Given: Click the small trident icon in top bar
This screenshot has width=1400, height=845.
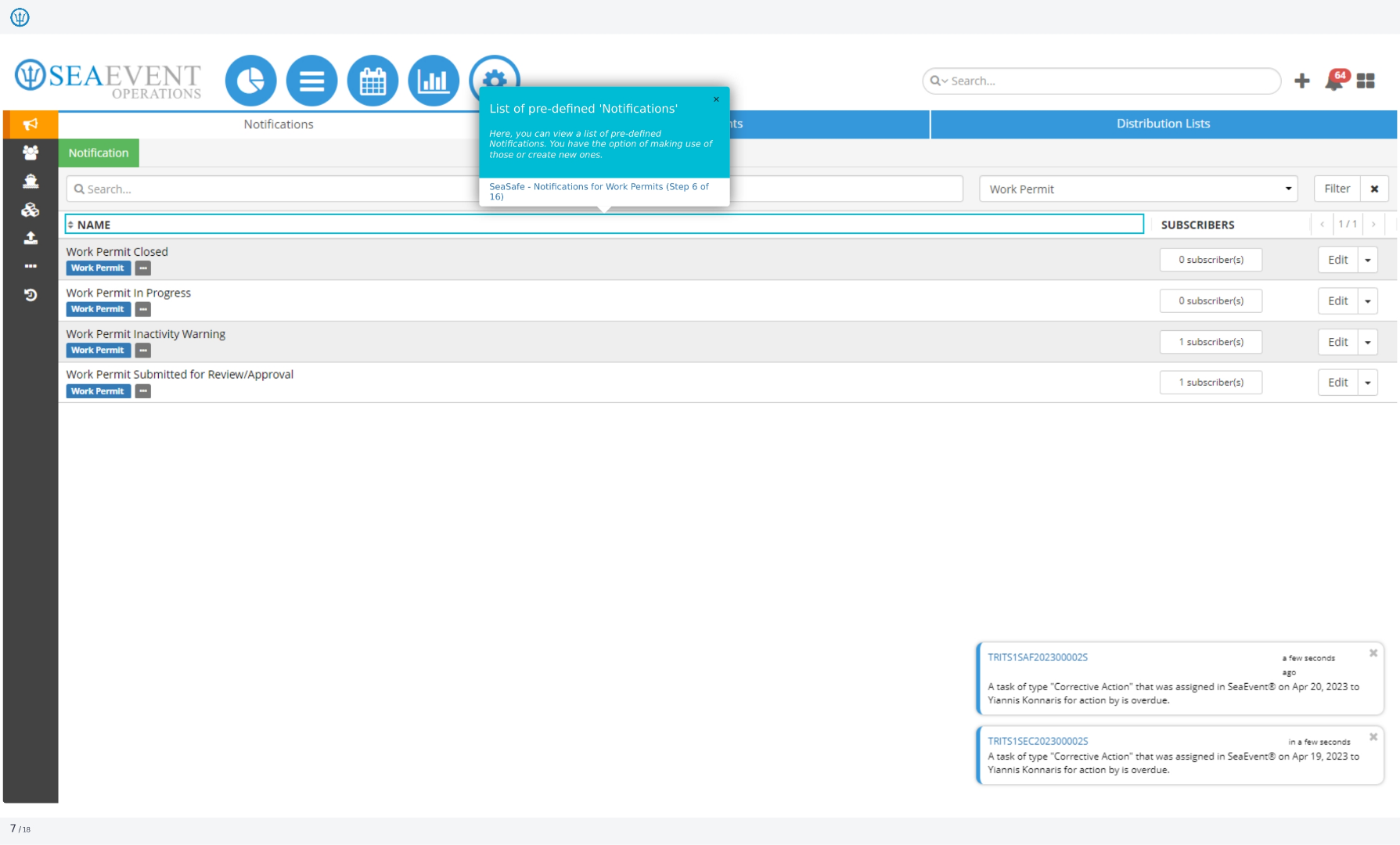Looking at the screenshot, I should [20, 16].
